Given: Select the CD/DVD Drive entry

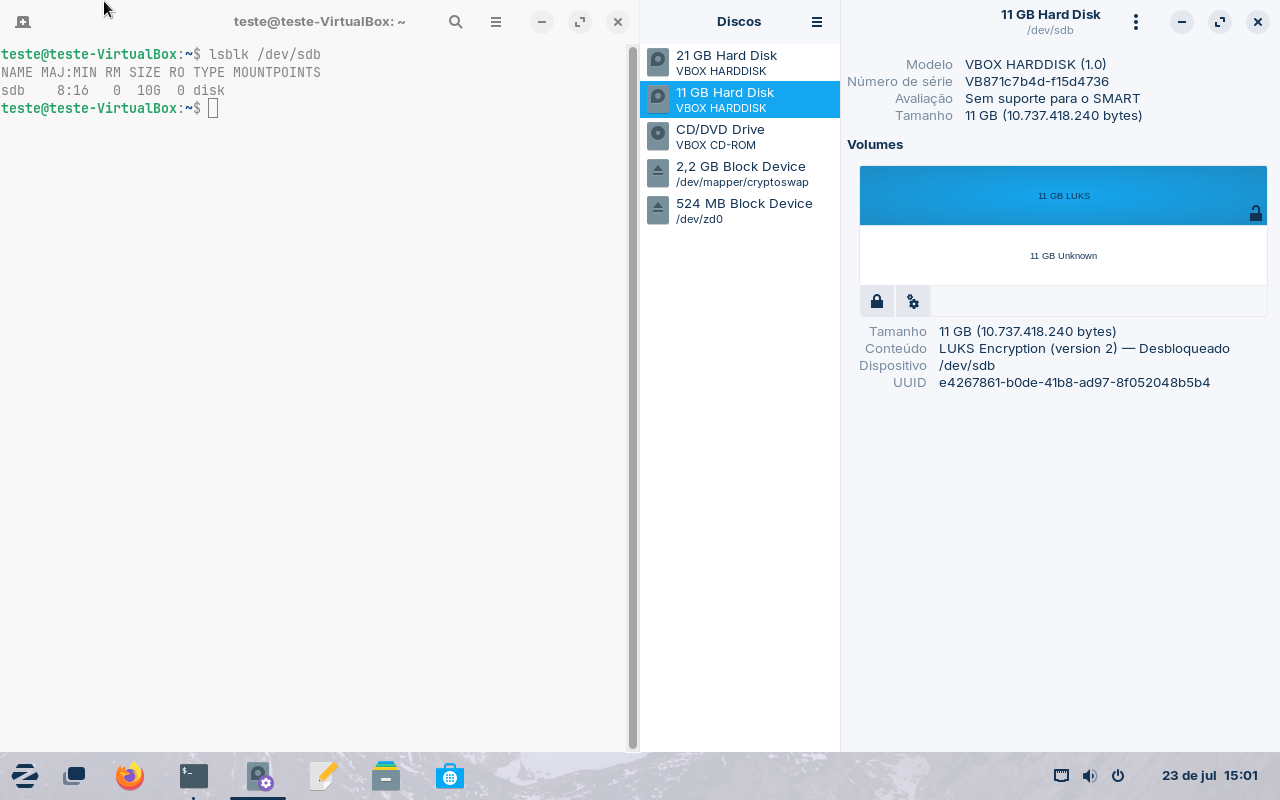Looking at the screenshot, I should (x=739, y=137).
